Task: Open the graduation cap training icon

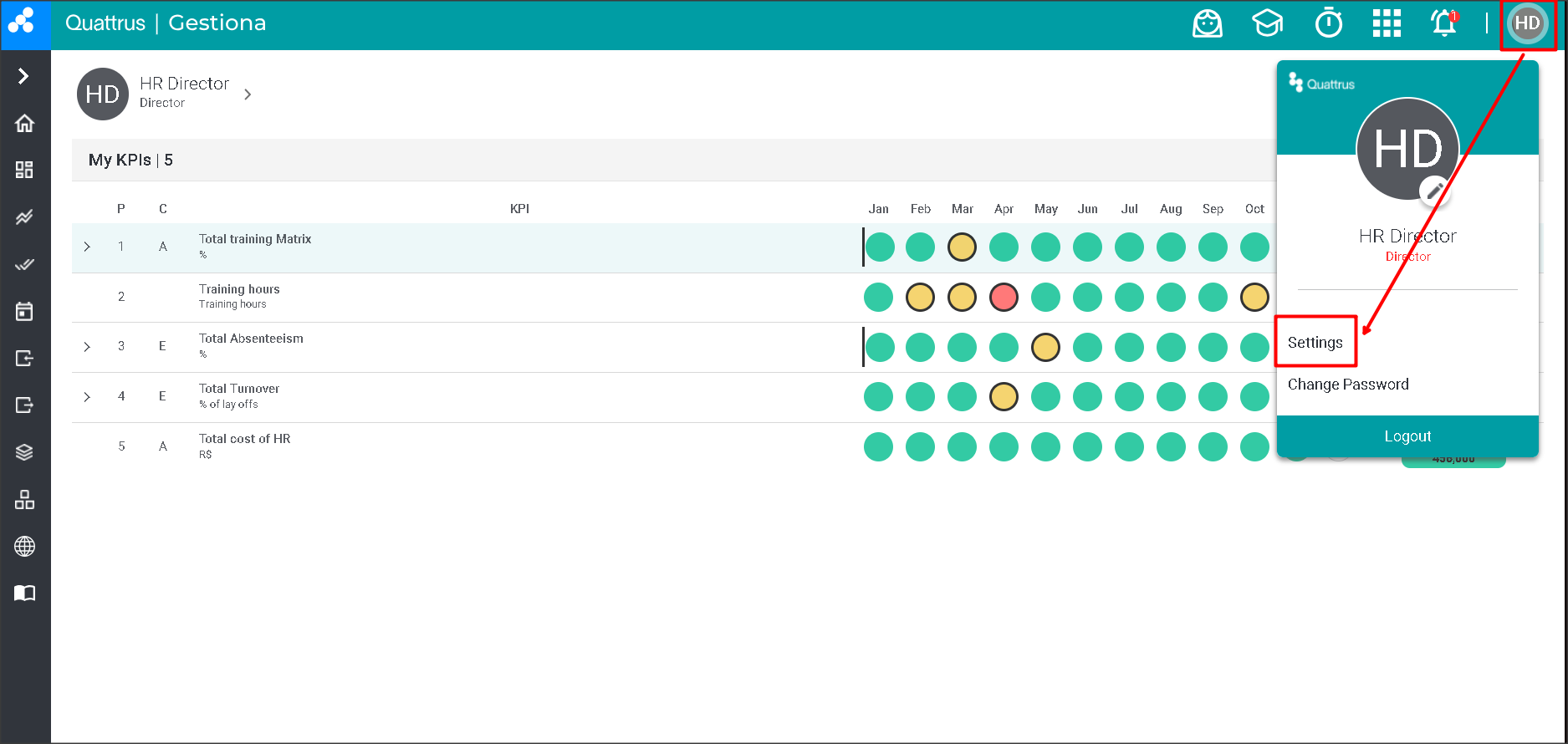Action: [1267, 23]
